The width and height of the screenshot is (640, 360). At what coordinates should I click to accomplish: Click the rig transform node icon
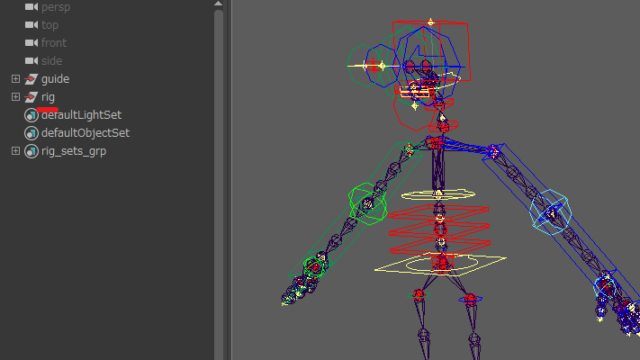point(31,97)
